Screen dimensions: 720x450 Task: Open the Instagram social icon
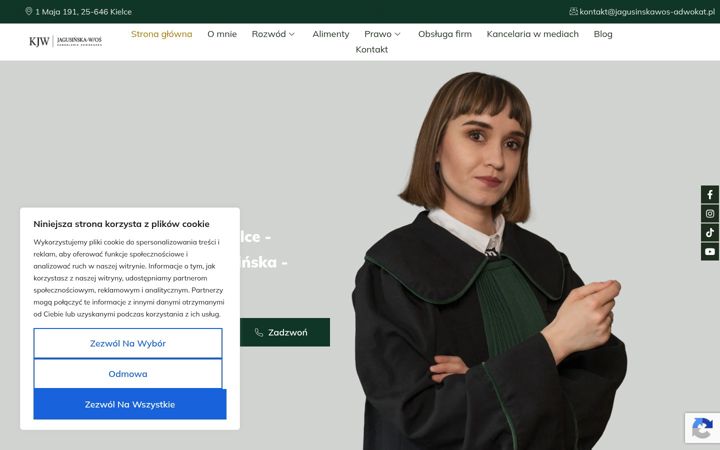[710, 214]
